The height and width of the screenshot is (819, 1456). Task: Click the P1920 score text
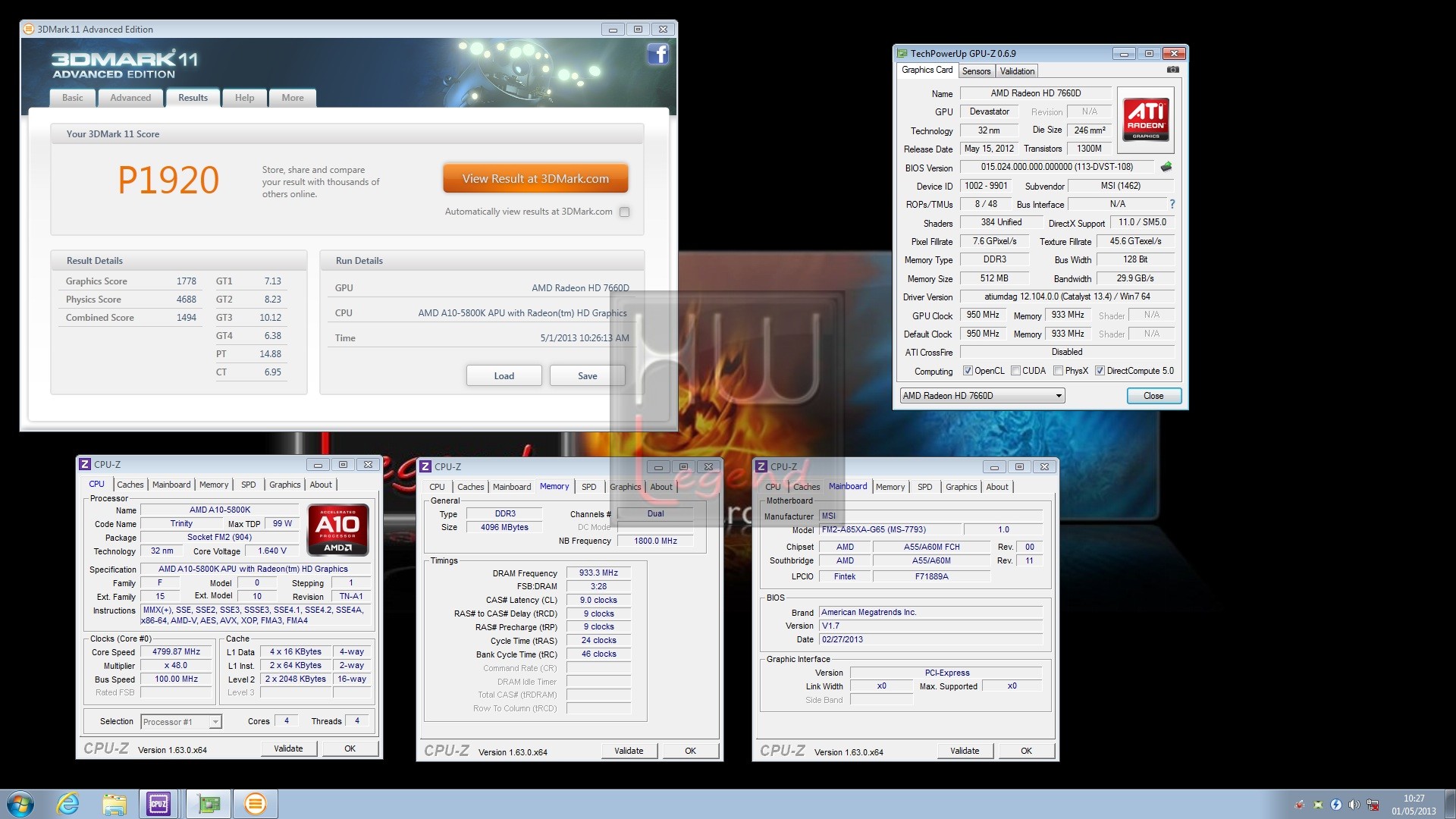point(168,180)
